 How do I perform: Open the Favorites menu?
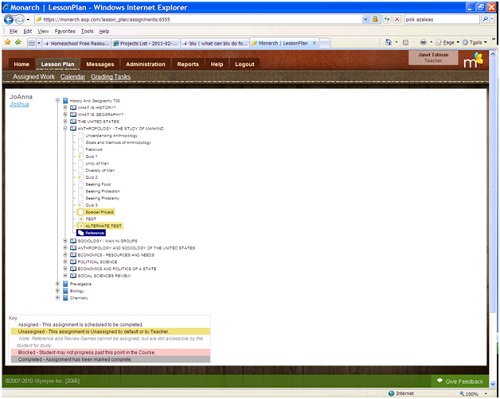65,31
